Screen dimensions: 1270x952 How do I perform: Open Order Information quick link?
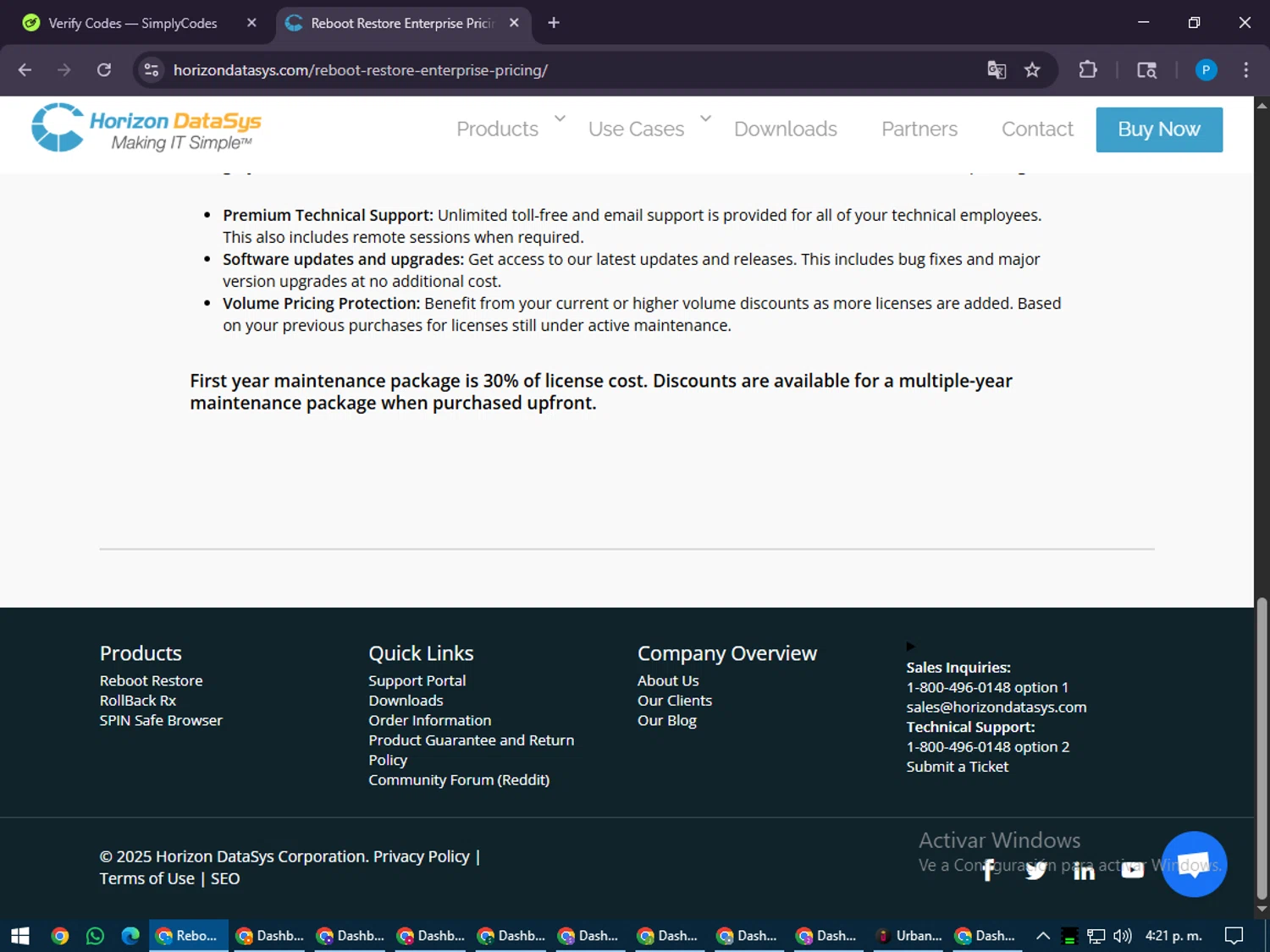click(x=429, y=720)
